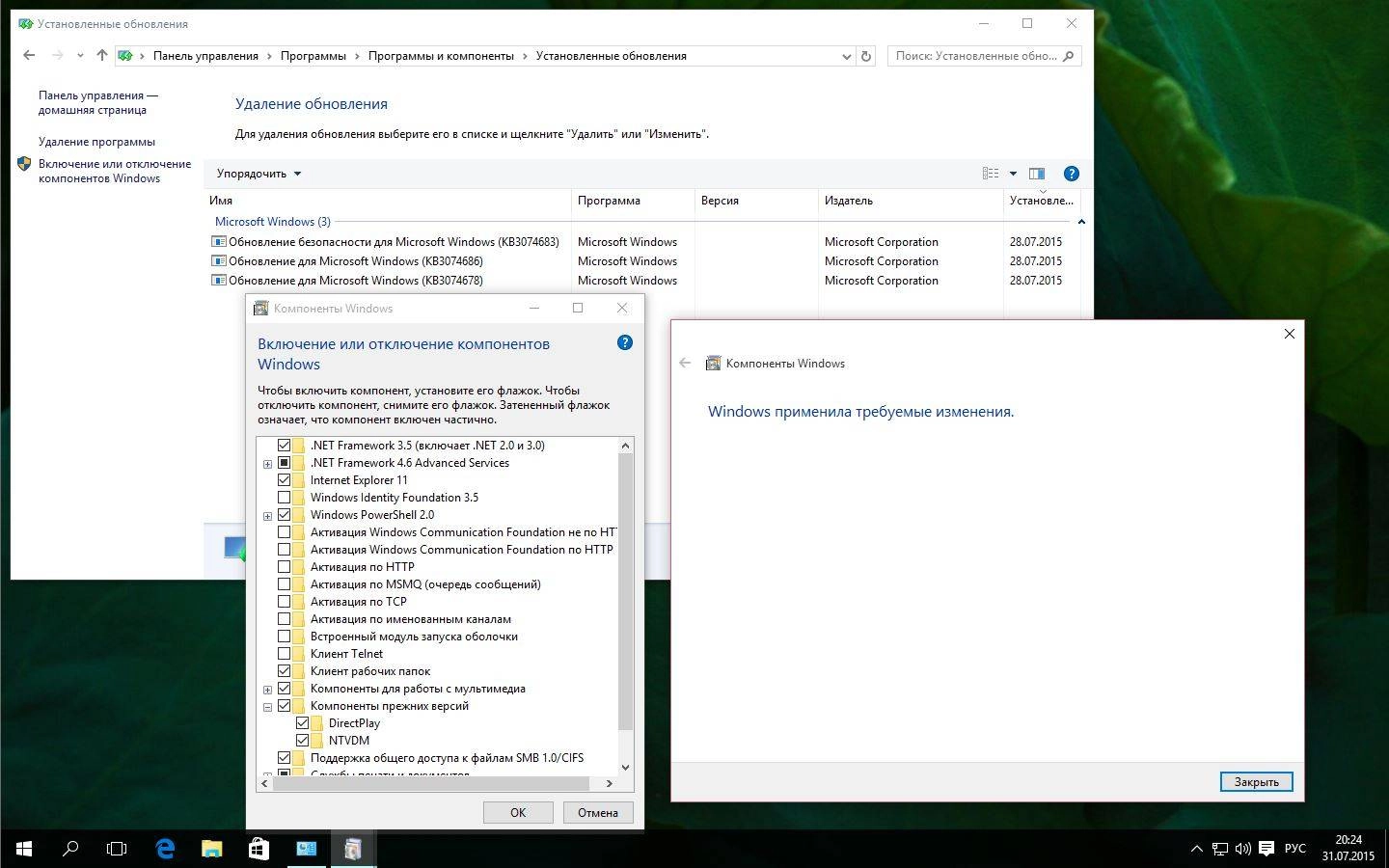Open address bar history dropdown
Screen dimensions: 1389x868
pos(846,56)
